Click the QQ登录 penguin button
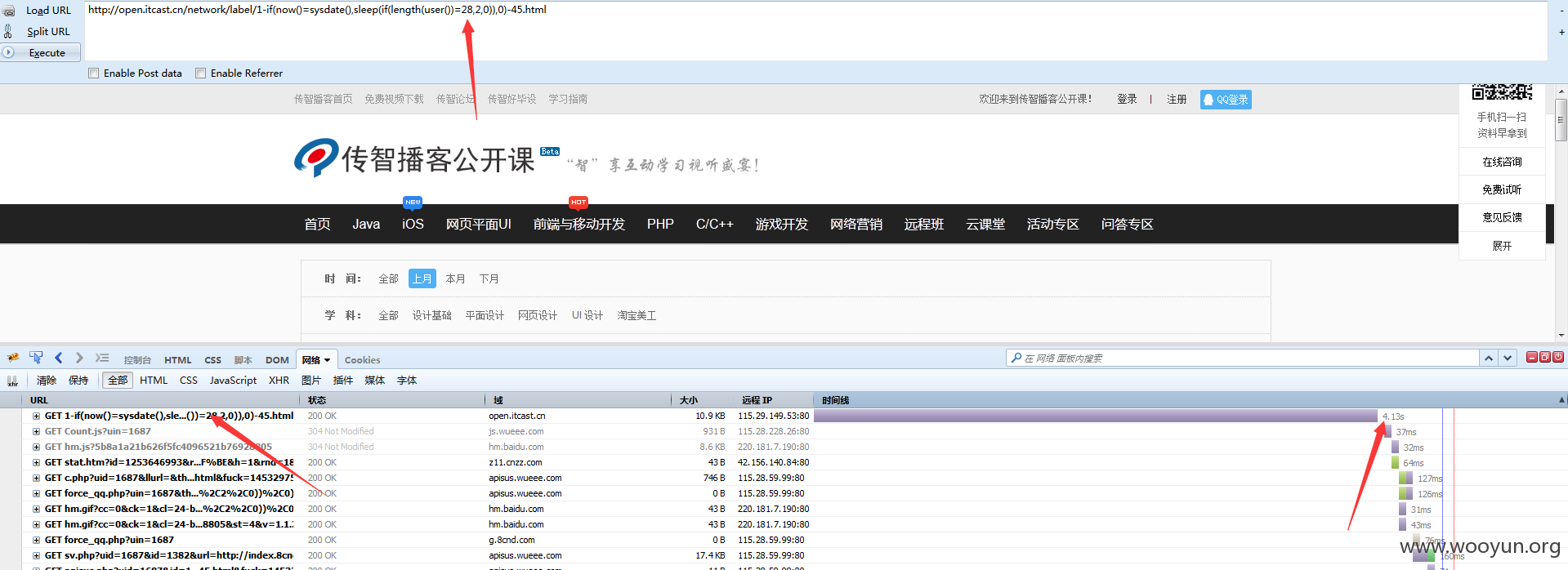The height and width of the screenshot is (570, 1568). point(1226,100)
